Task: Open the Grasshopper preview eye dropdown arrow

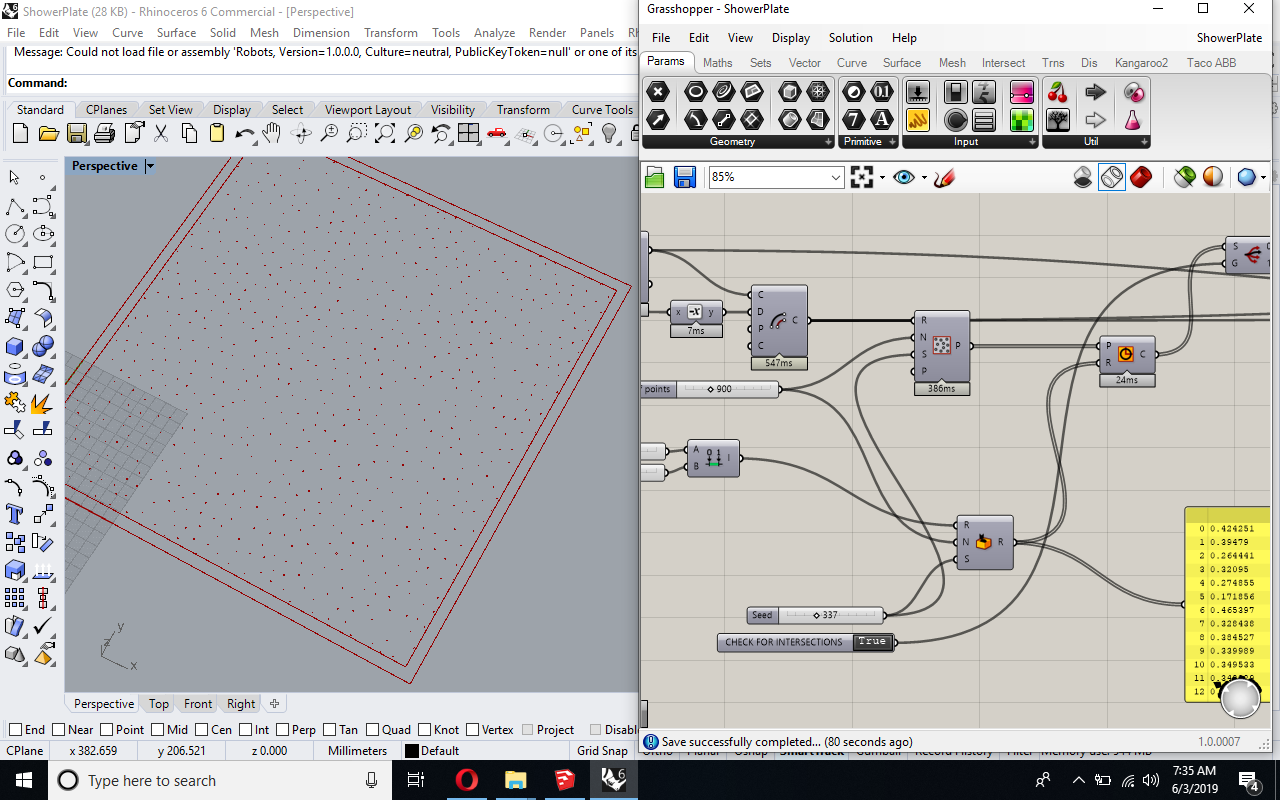Action: coord(923,177)
